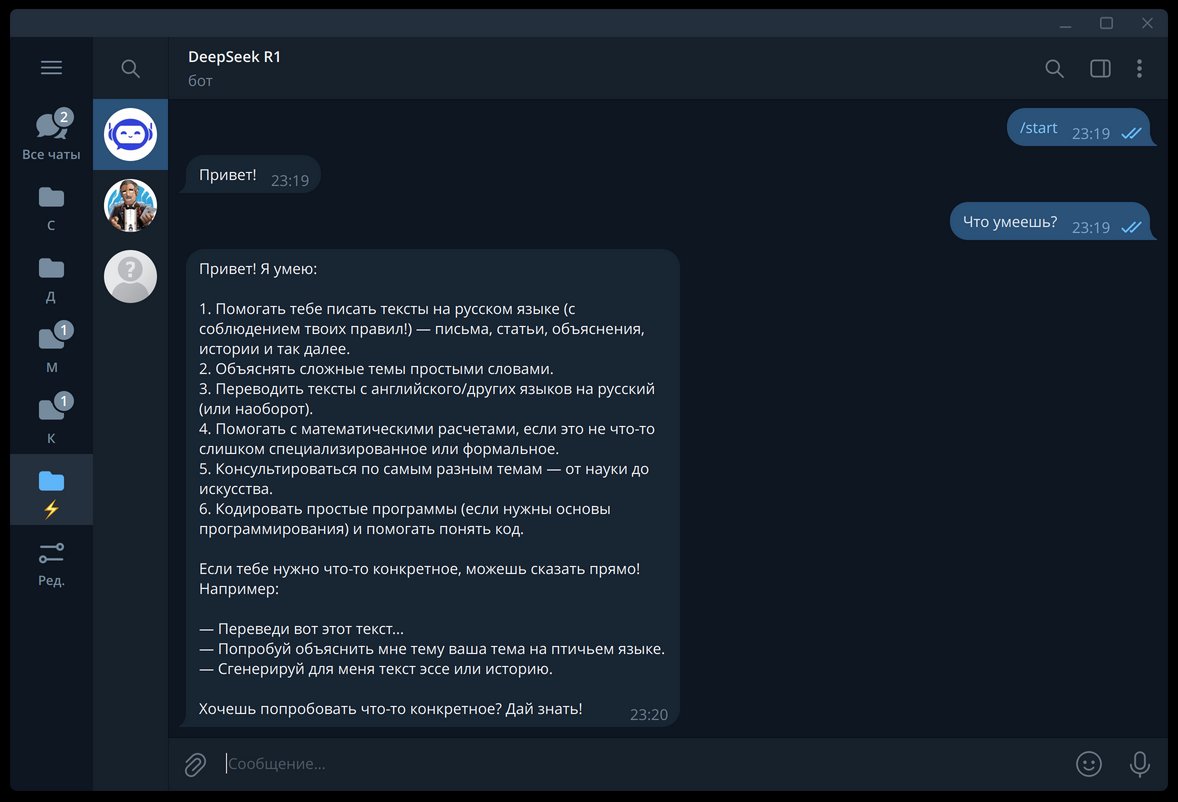Click Ред. to edit folders
1178x802 pixels.
pos(51,562)
